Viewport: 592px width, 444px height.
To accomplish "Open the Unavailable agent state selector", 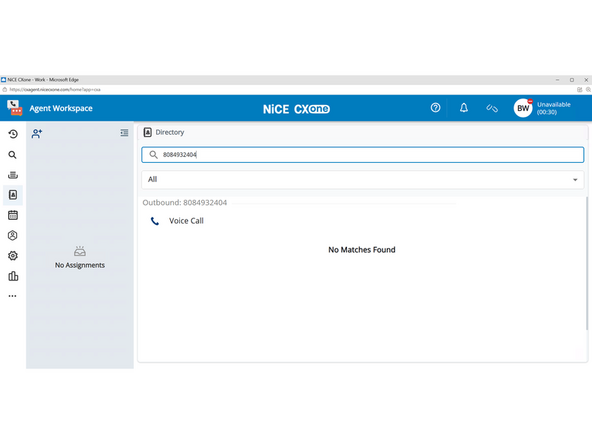I will [553, 108].
